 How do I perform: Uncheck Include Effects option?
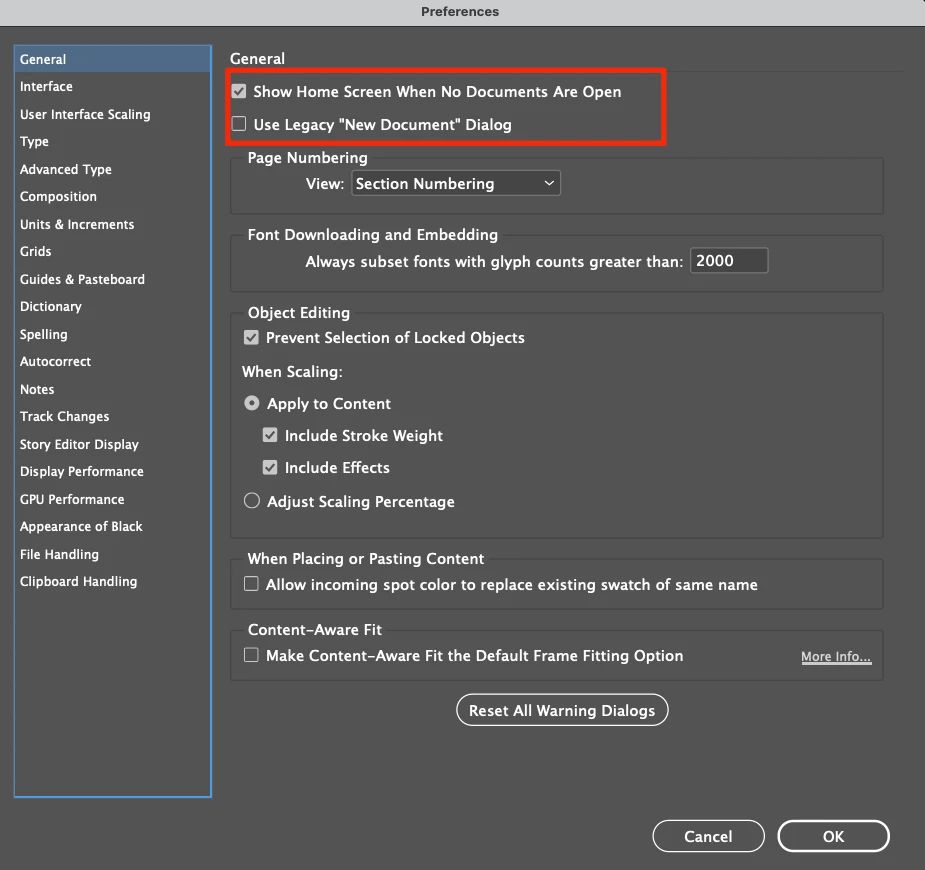tap(270, 467)
